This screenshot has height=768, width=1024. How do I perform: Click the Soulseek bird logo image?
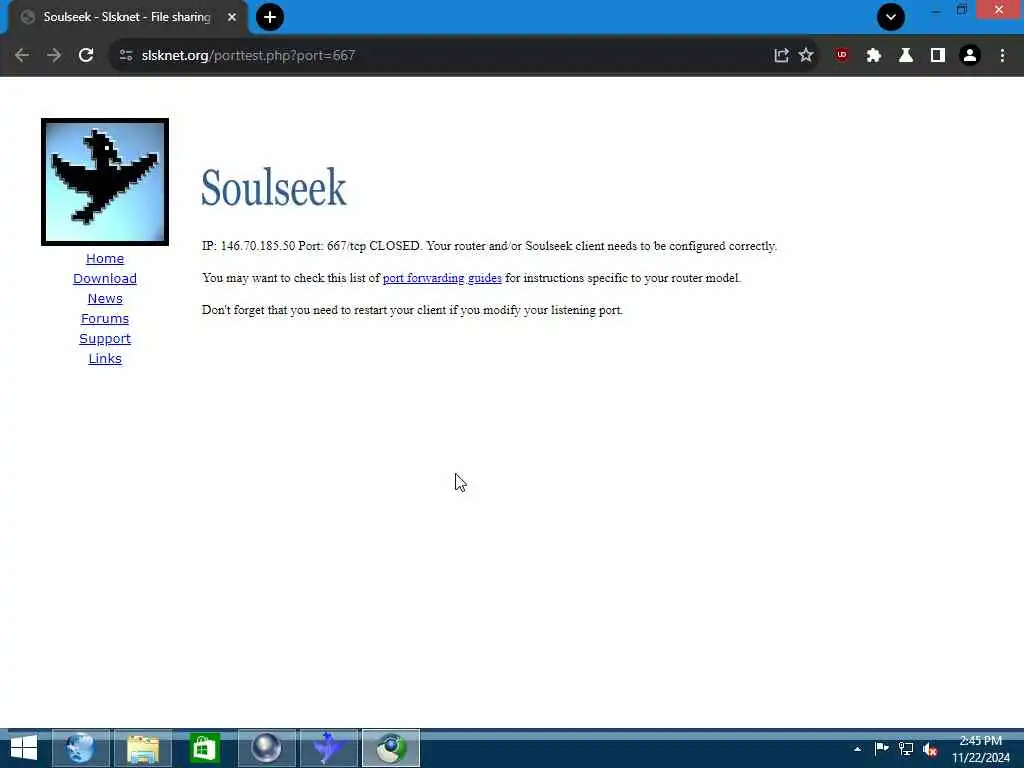(104, 182)
